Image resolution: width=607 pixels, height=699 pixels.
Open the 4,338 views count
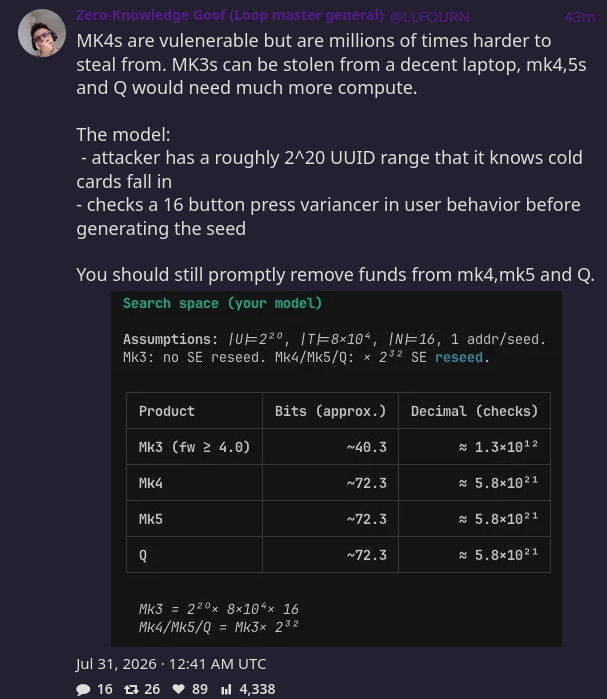(257, 689)
